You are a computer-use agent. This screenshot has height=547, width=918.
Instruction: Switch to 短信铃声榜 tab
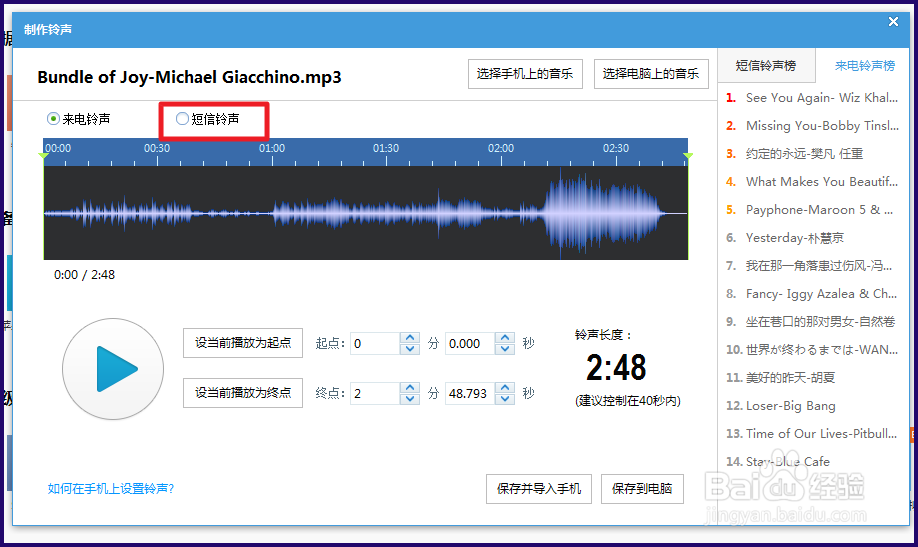point(766,66)
